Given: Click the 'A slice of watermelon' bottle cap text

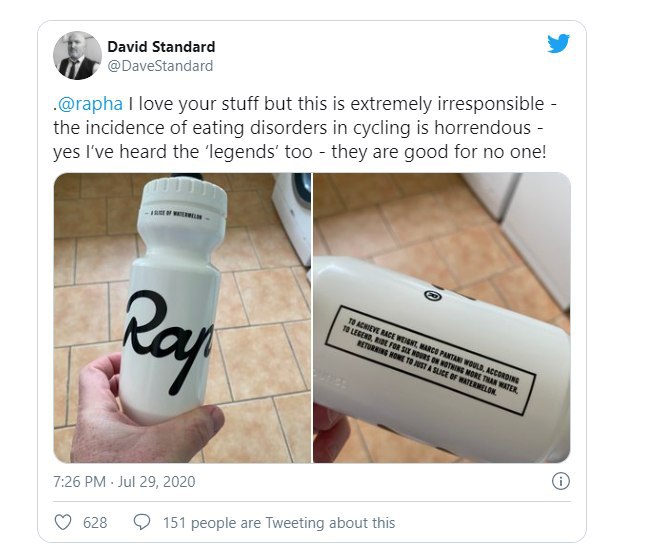Looking at the screenshot, I should [176, 215].
